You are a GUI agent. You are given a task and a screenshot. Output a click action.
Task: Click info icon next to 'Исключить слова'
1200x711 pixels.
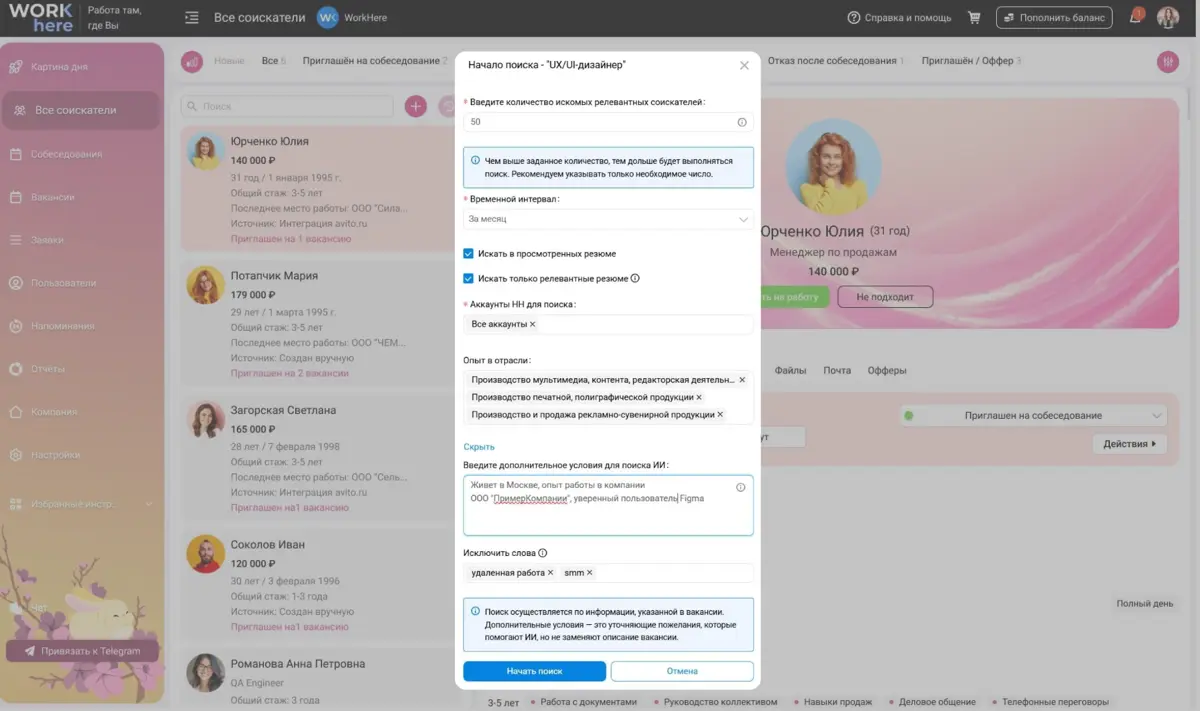(x=543, y=553)
